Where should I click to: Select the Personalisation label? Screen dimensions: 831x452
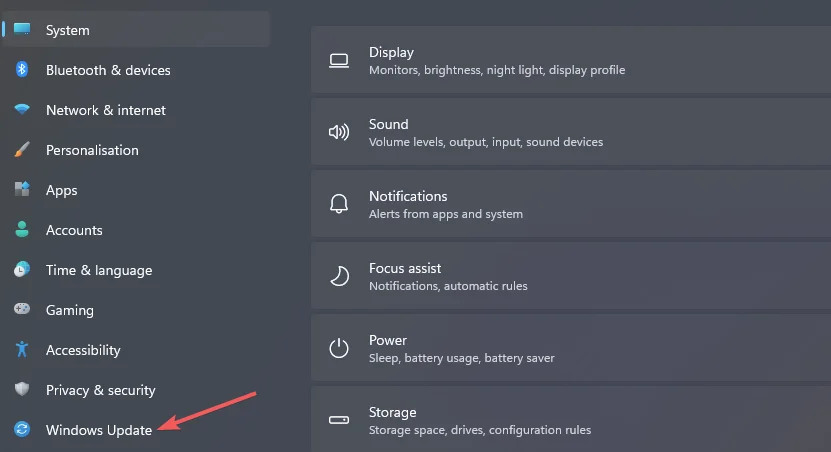[x=92, y=150]
